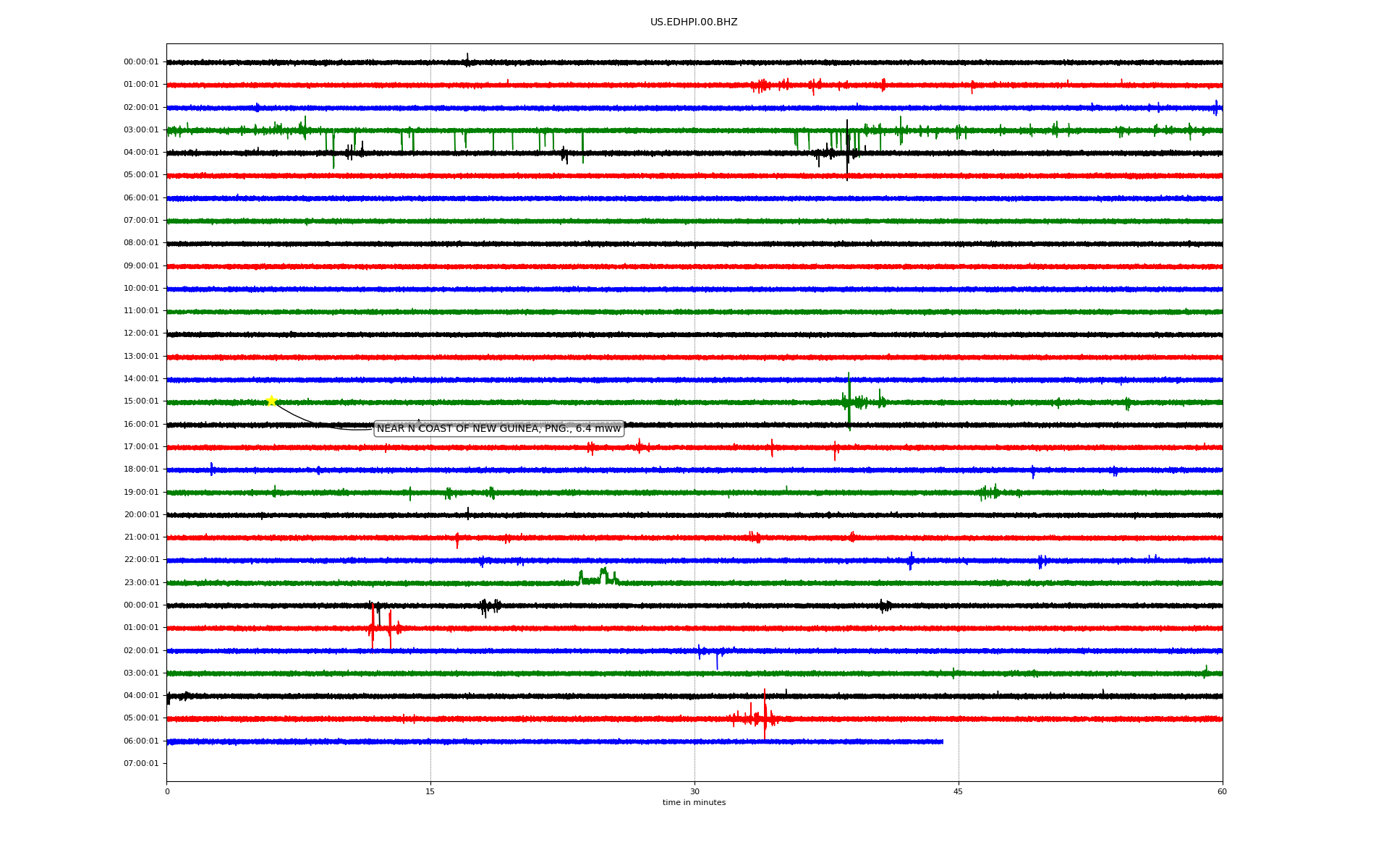Click the yellow star earthquake marker
Image resolution: width=1389 pixels, height=868 pixels.
[271, 401]
